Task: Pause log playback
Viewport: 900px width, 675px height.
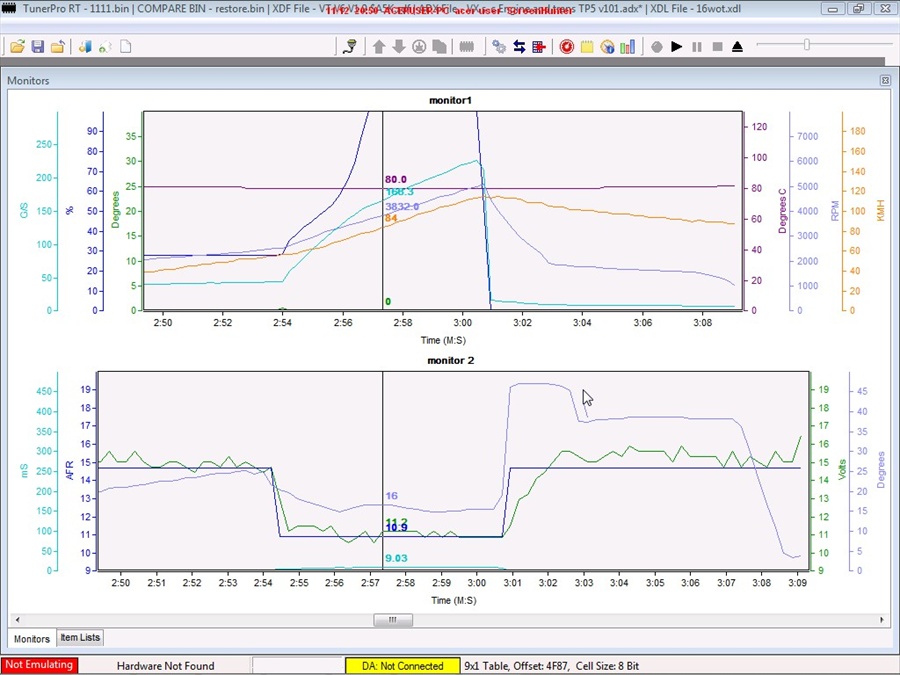Action: pyautogui.click(x=697, y=47)
